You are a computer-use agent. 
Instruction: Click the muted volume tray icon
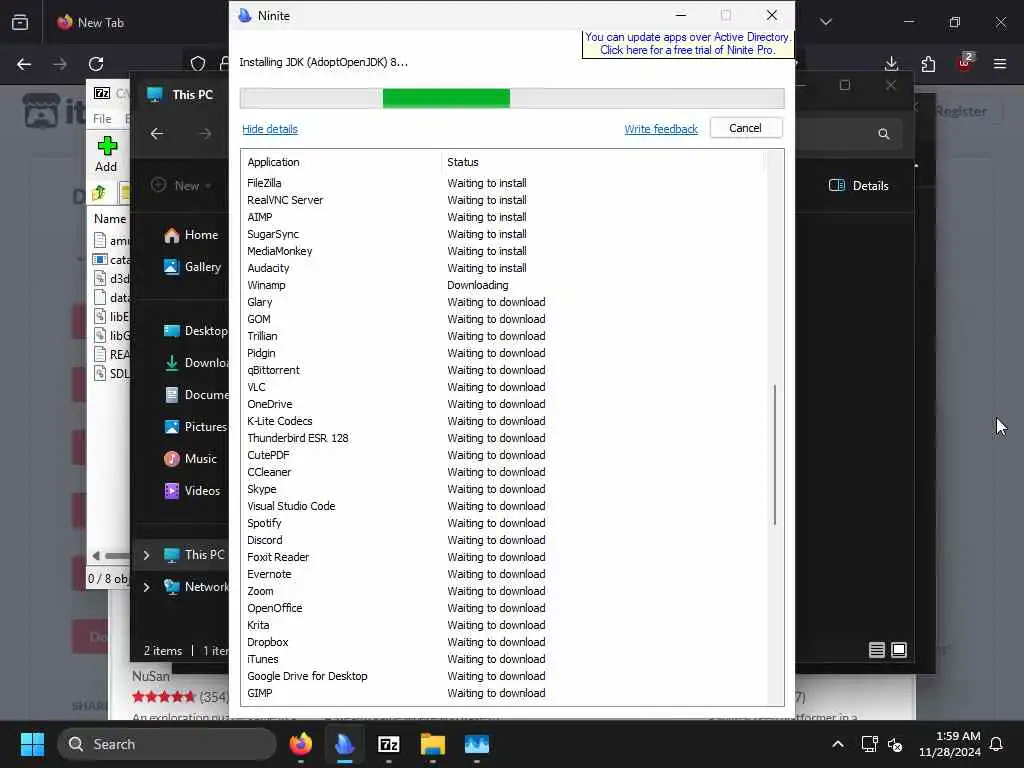point(895,744)
